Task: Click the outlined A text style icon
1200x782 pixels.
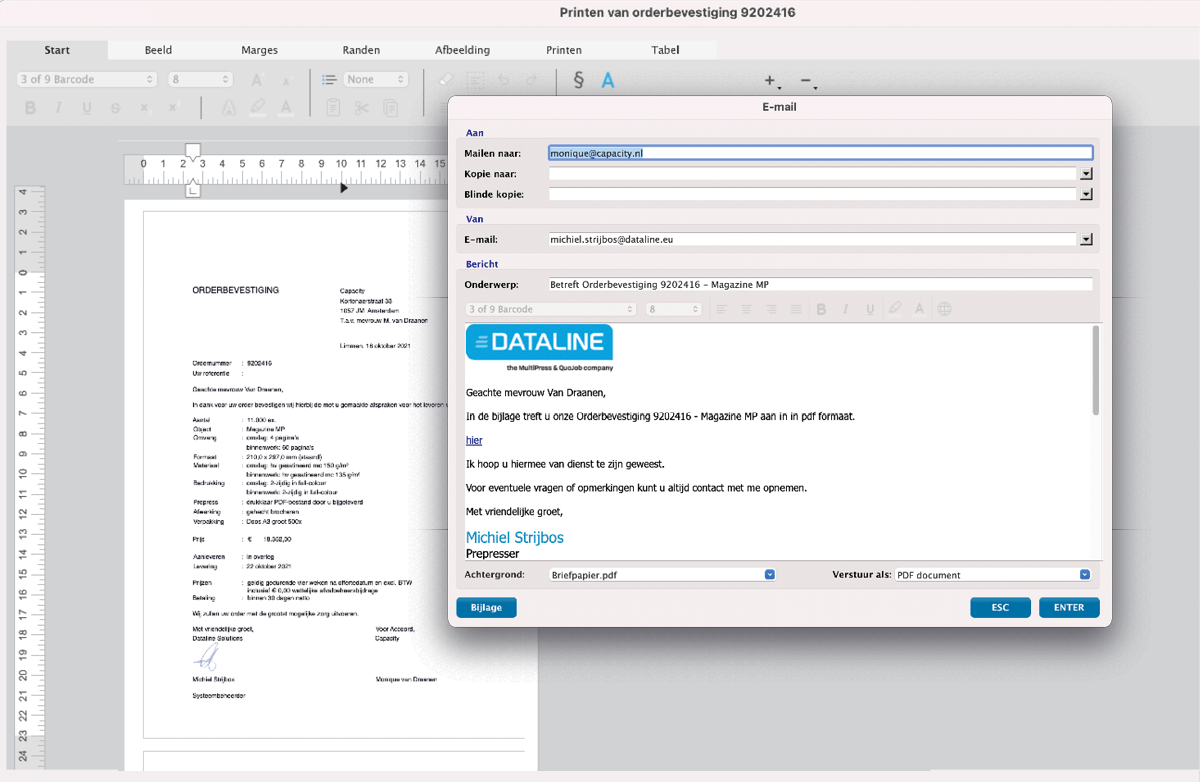Action: click(229, 108)
